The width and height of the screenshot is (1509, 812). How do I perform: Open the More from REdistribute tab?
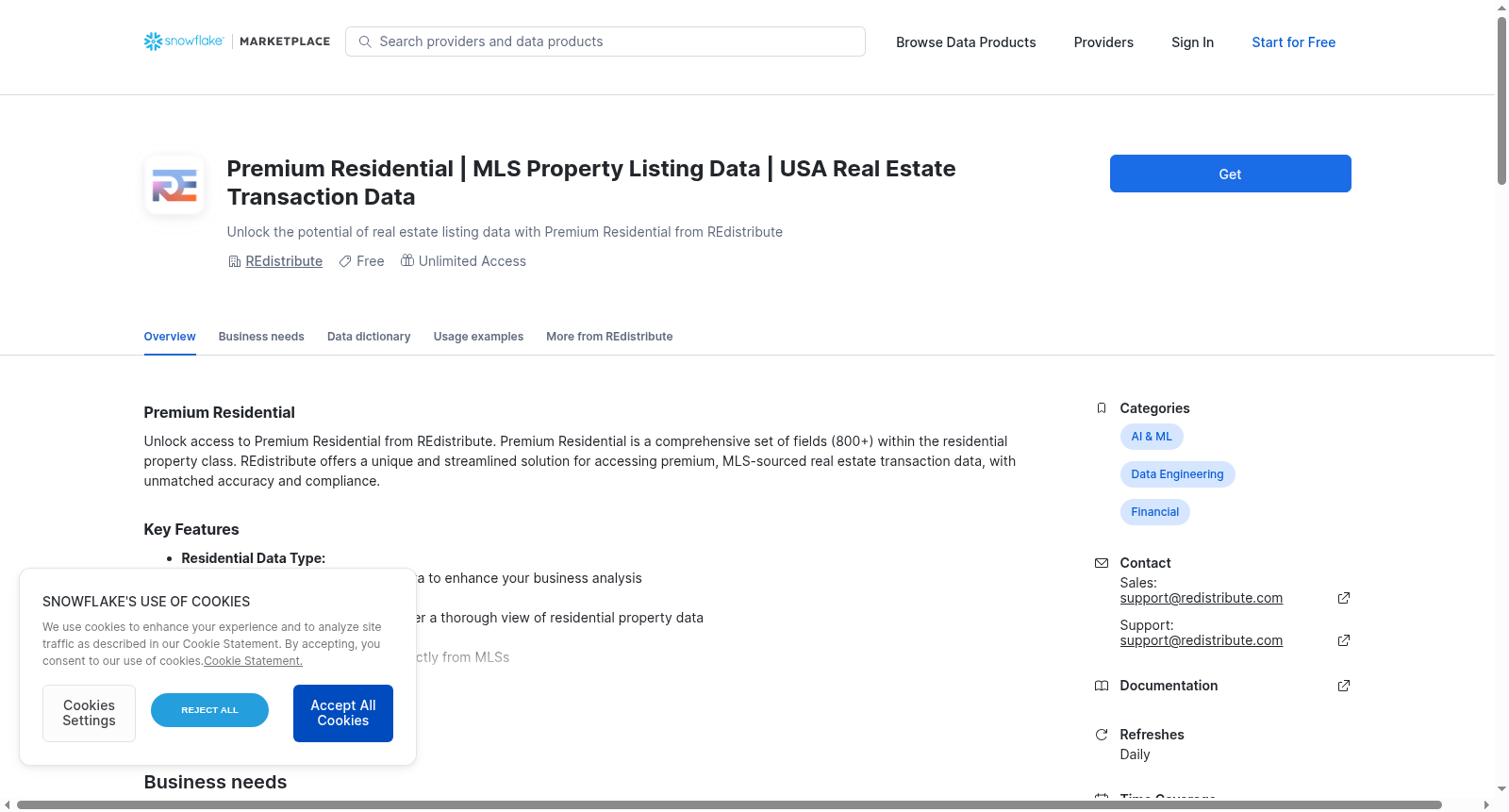click(609, 337)
